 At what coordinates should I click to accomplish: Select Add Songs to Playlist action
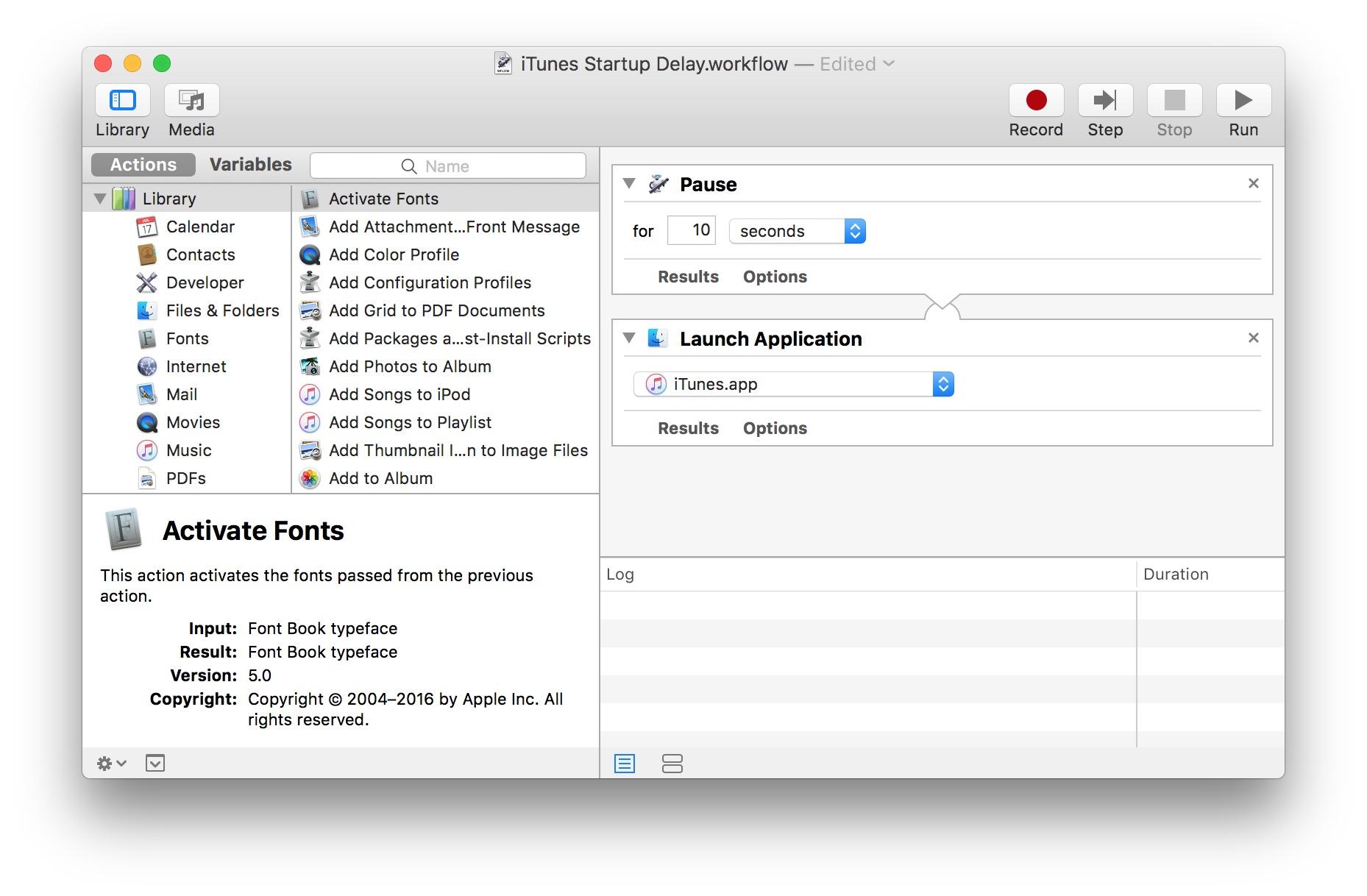(x=410, y=422)
